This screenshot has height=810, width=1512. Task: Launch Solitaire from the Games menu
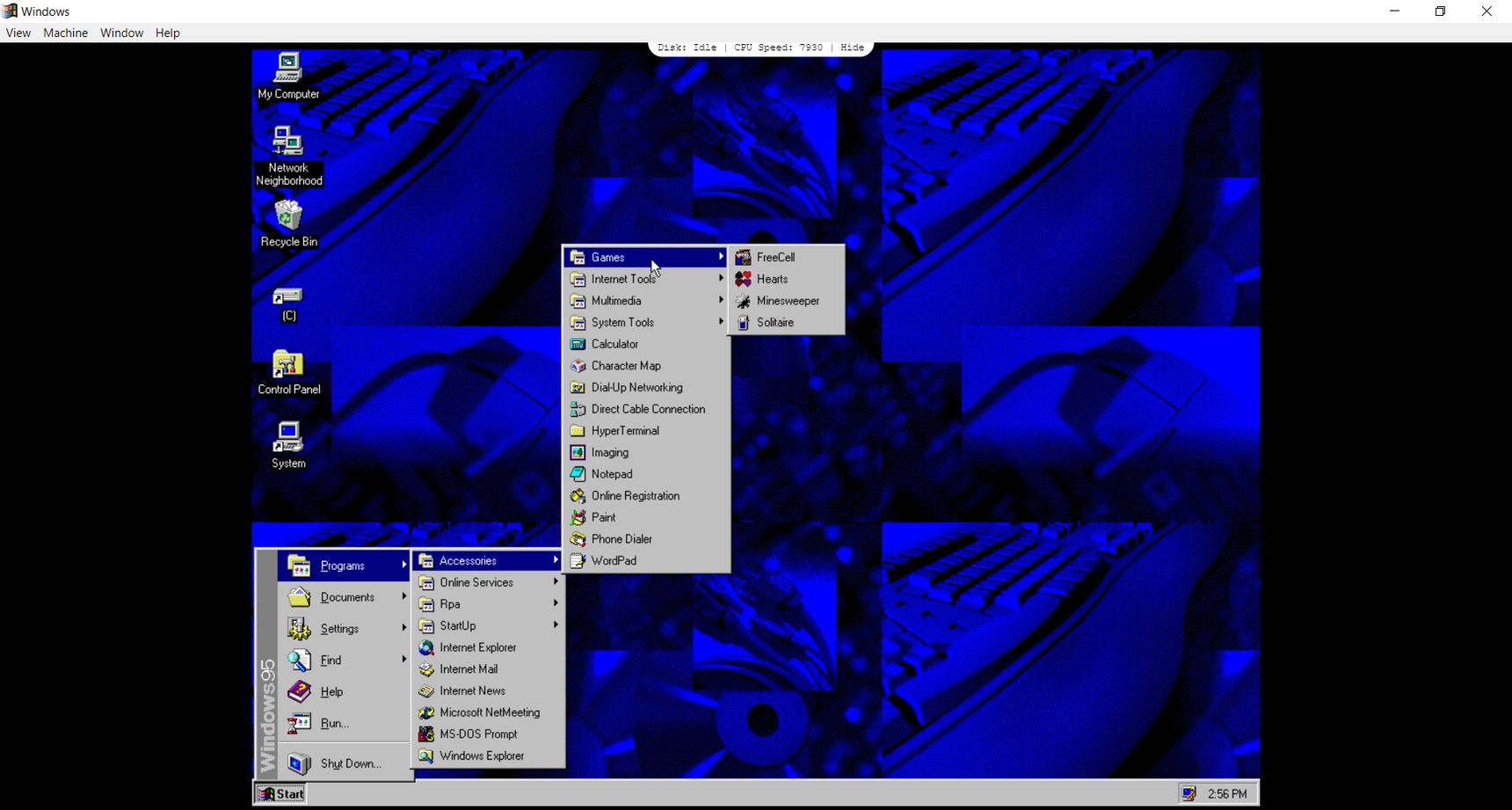tap(786, 322)
